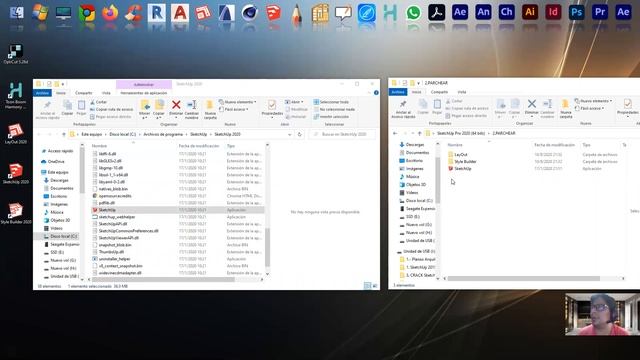Viewport: 640px width, 360px height.
Task: Open Style Builder 2020 desktop shortcut
Action: coord(16,214)
